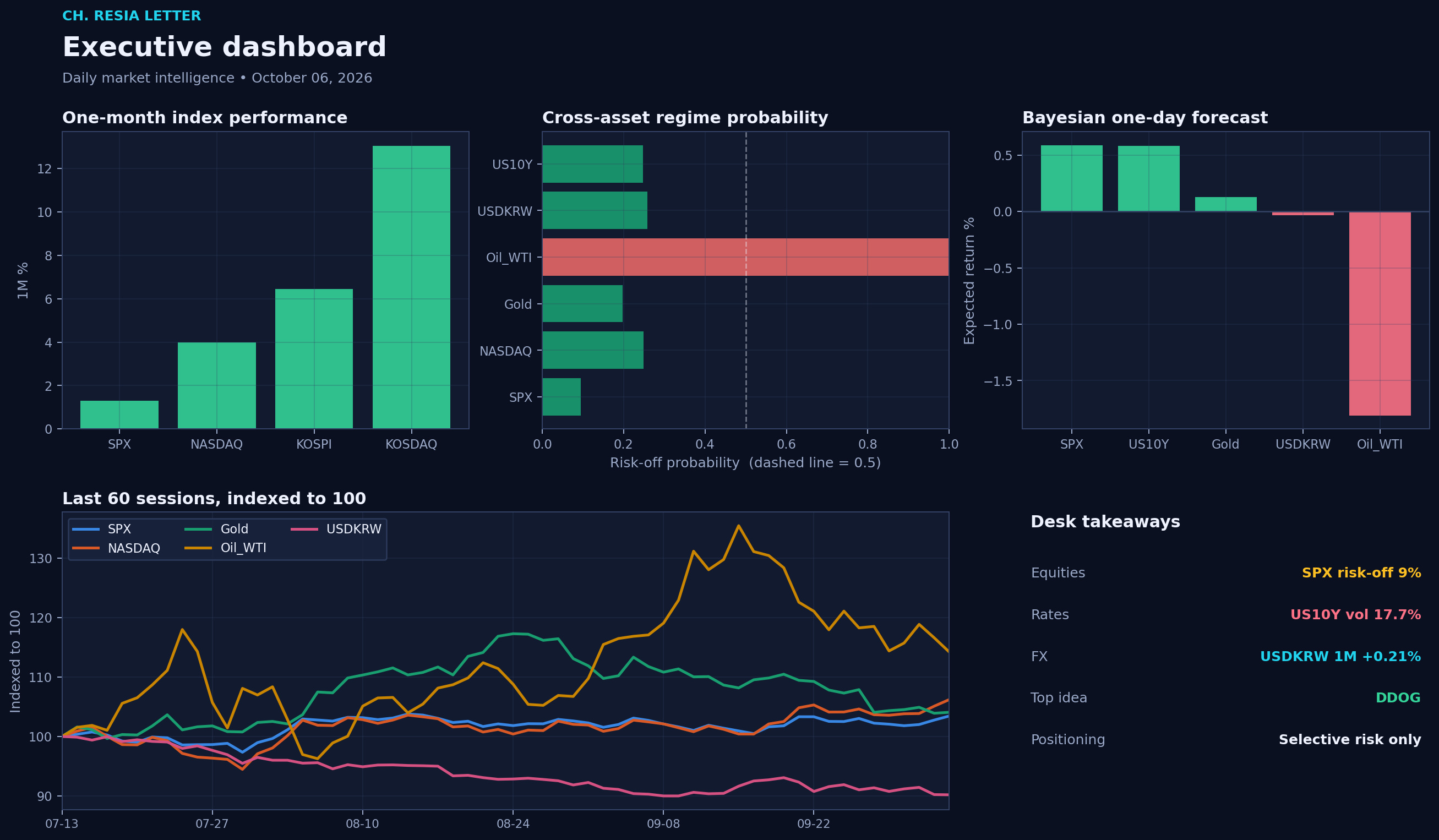The width and height of the screenshot is (1439, 840).
Task: Click the SPX bar in one-month performance chart
Action: (x=119, y=414)
